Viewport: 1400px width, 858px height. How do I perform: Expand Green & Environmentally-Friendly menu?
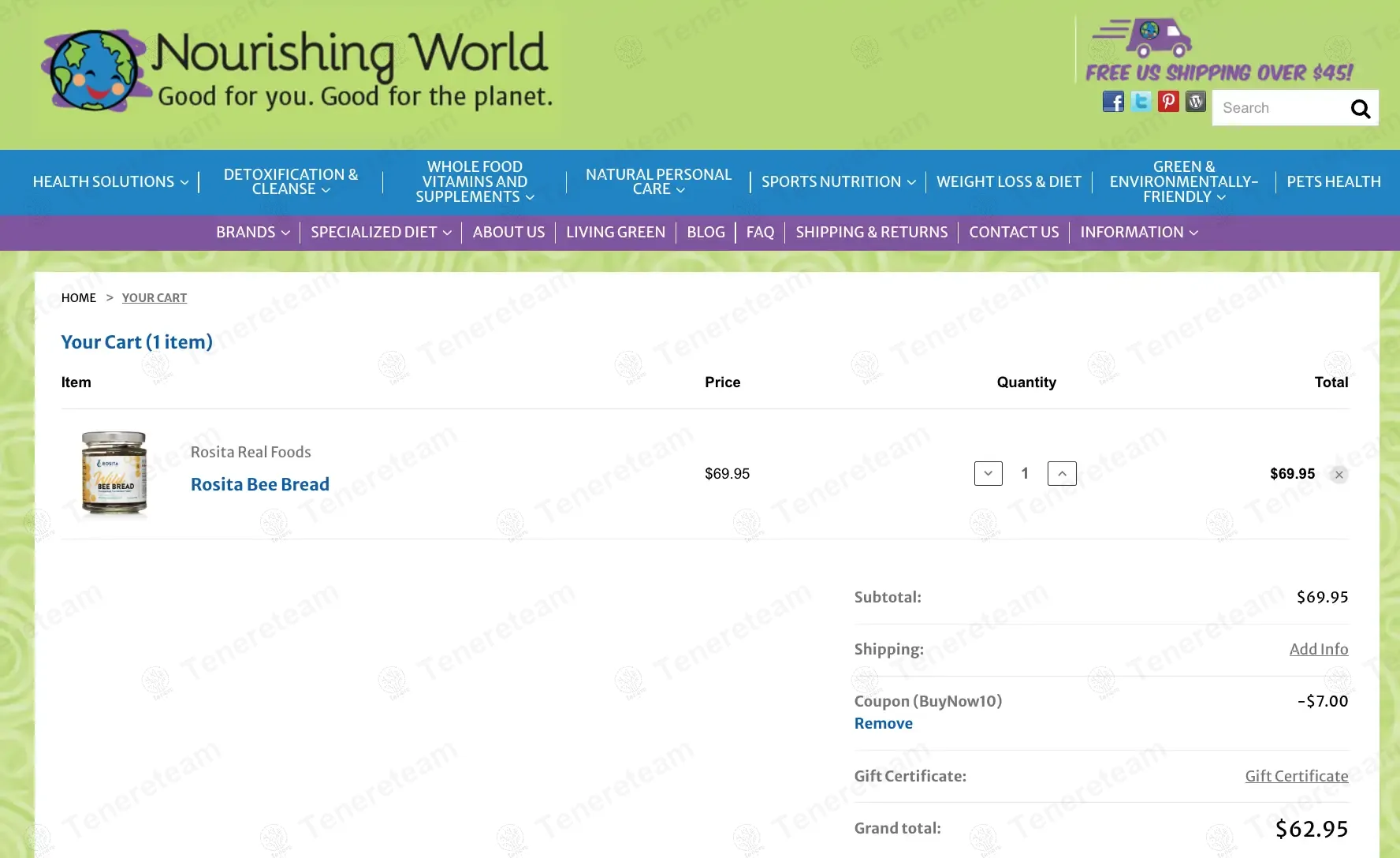click(1183, 181)
